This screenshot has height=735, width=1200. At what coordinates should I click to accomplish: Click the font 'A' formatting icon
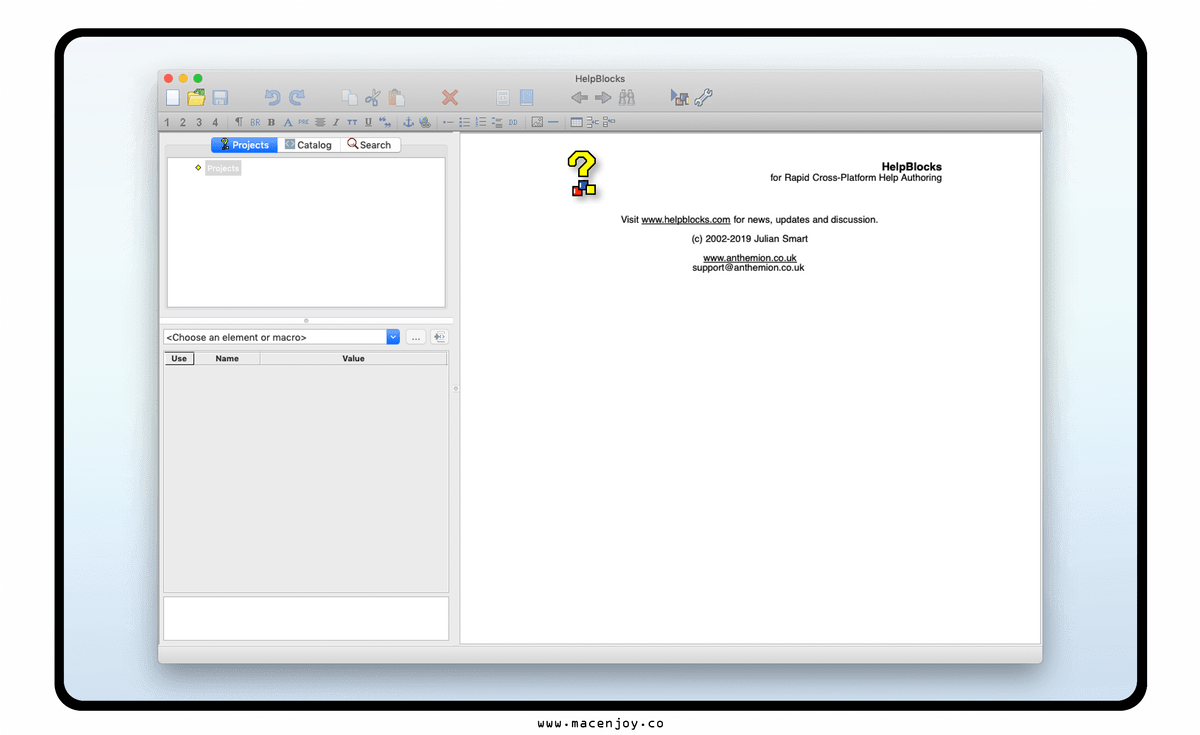tap(288, 122)
